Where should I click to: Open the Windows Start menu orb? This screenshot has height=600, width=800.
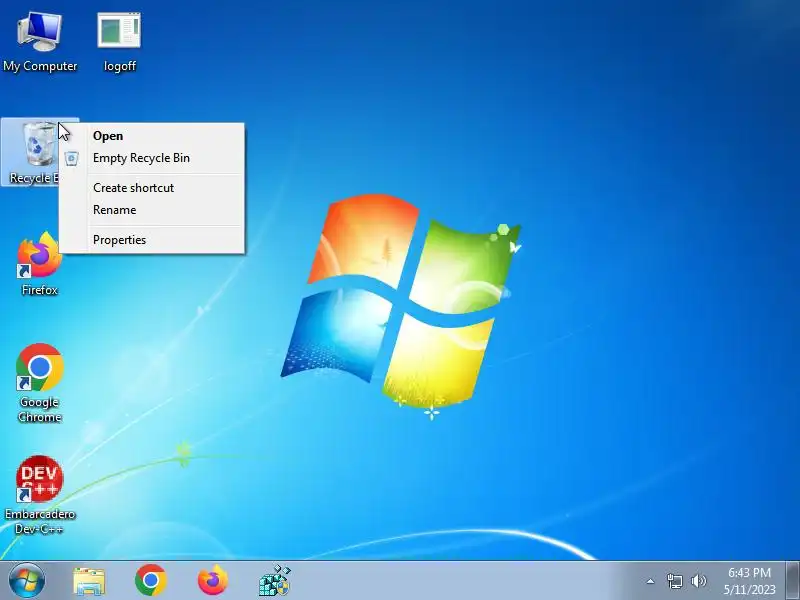pyautogui.click(x=26, y=581)
